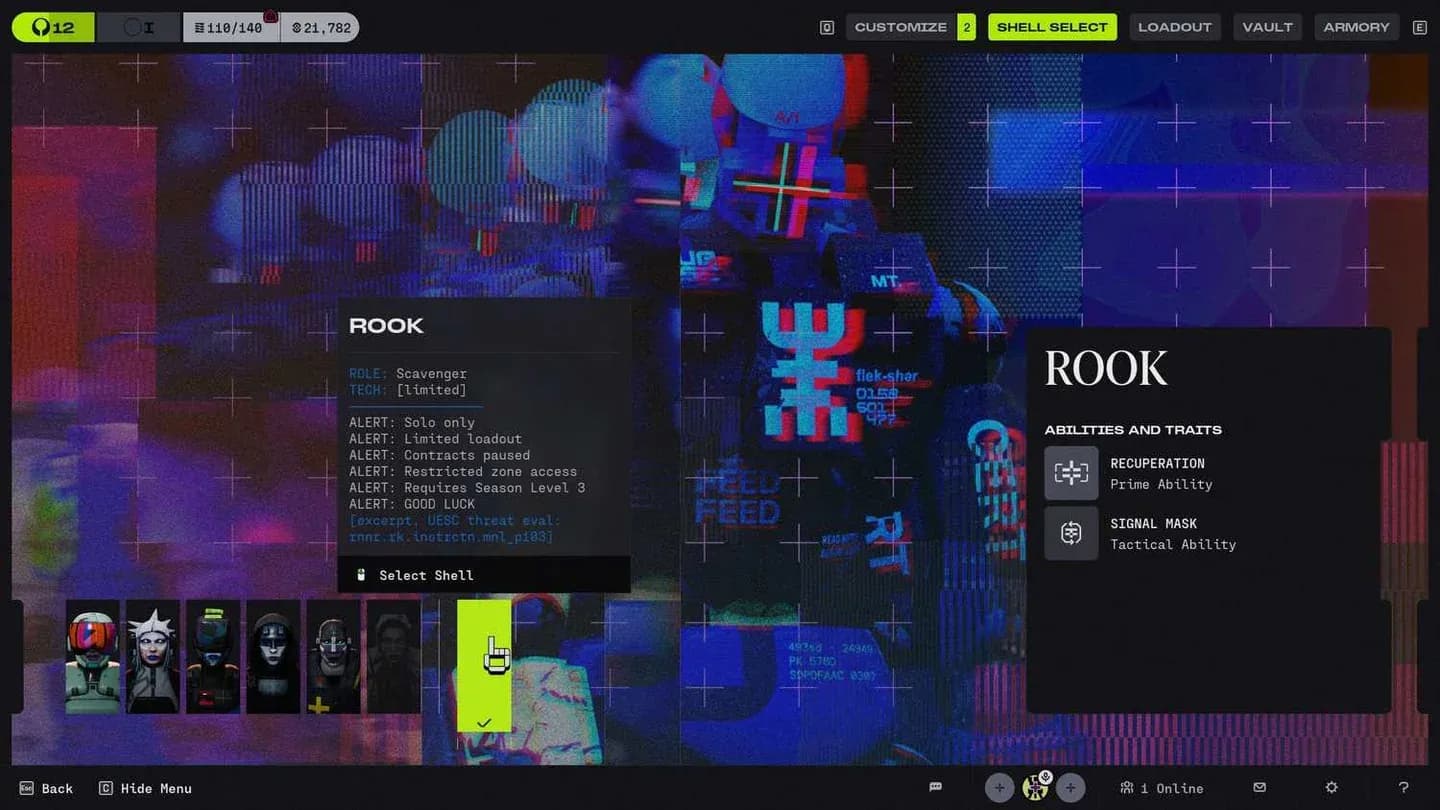Open the chat message icon

935,787
